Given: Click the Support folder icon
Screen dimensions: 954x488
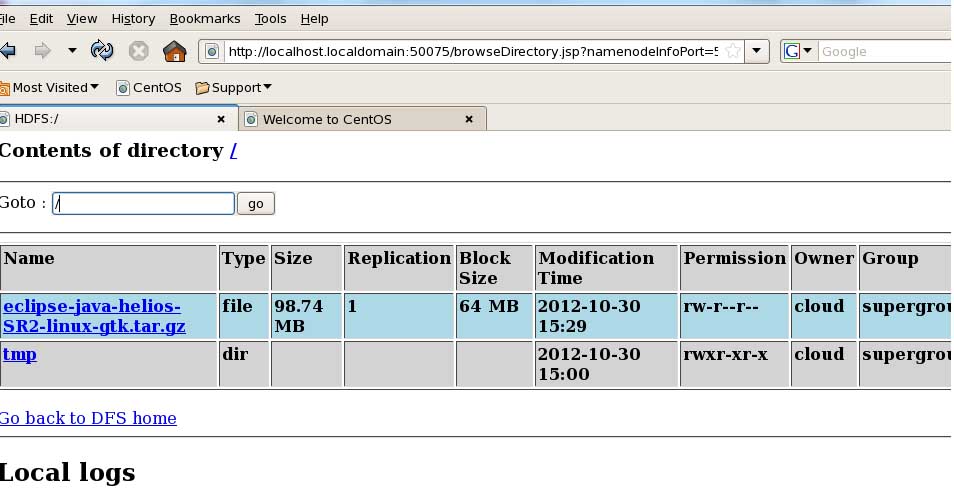Looking at the screenshot, I should (202, 88).
